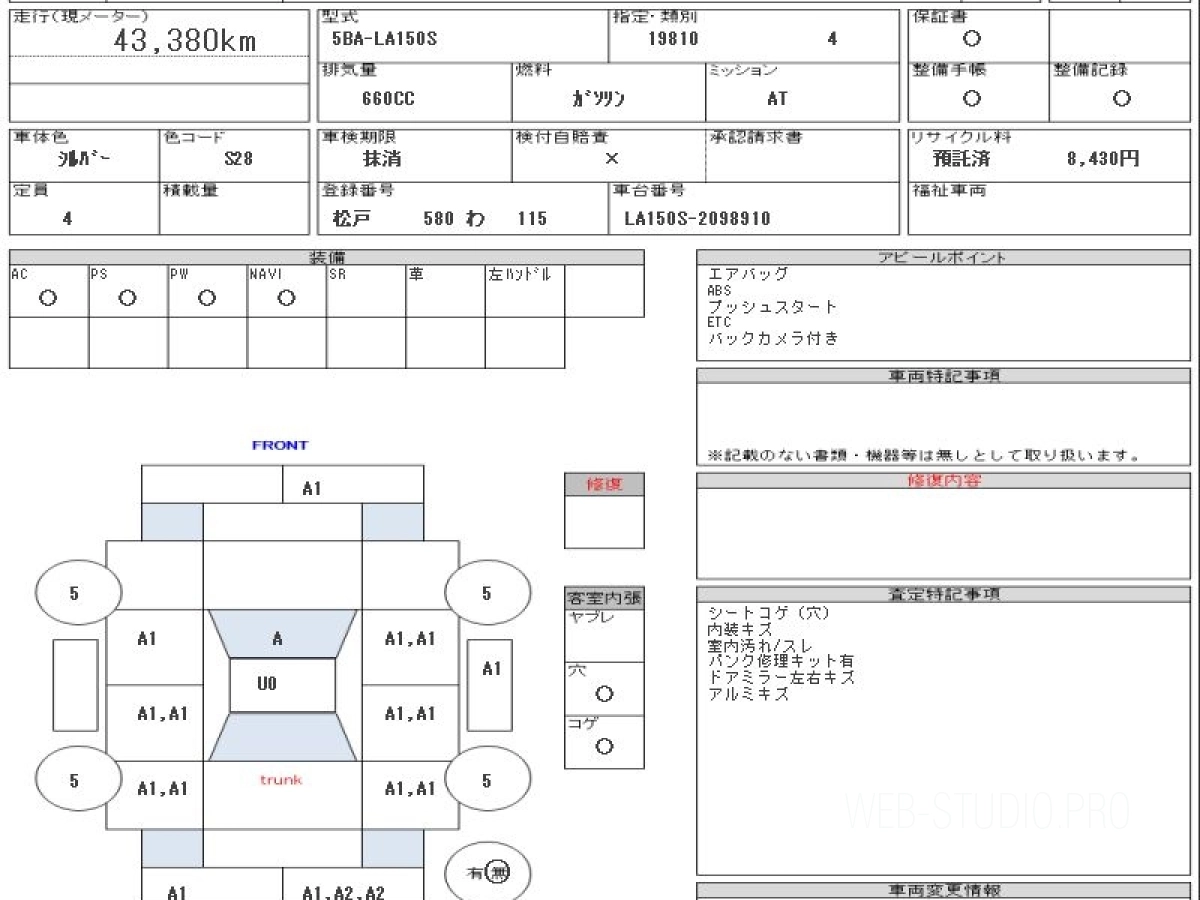Click the 車両特記事項 header
The width and height of the screenshot is (1200, 900).
[943, 376]
